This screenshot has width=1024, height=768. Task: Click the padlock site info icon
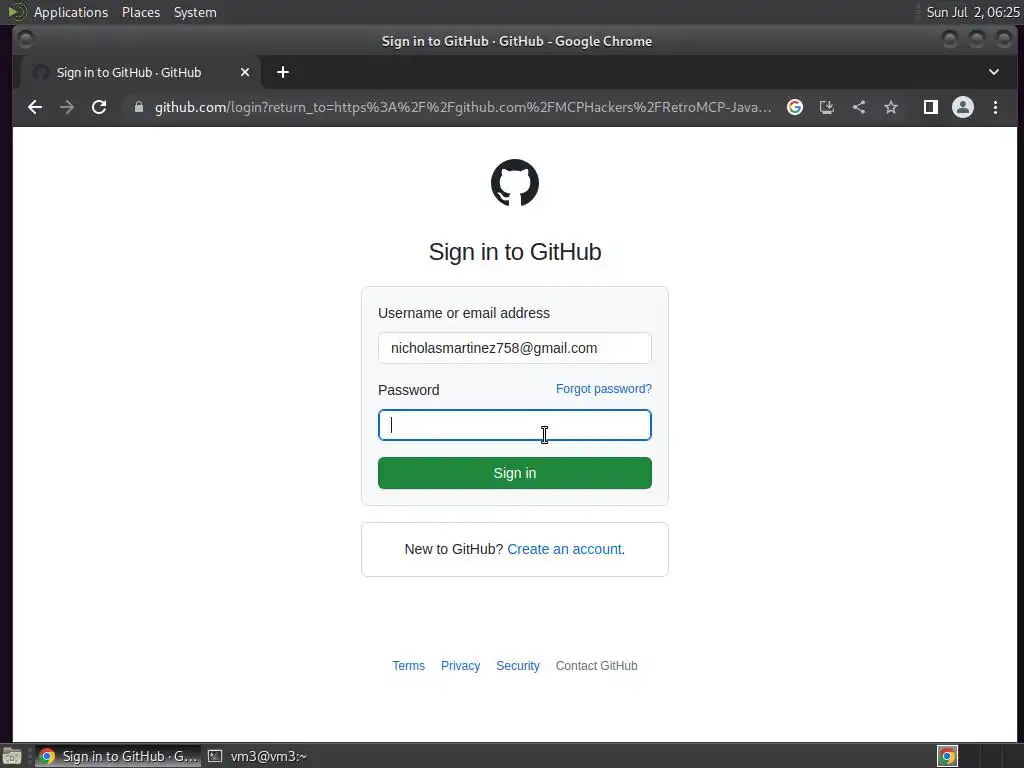click(138, 106)
